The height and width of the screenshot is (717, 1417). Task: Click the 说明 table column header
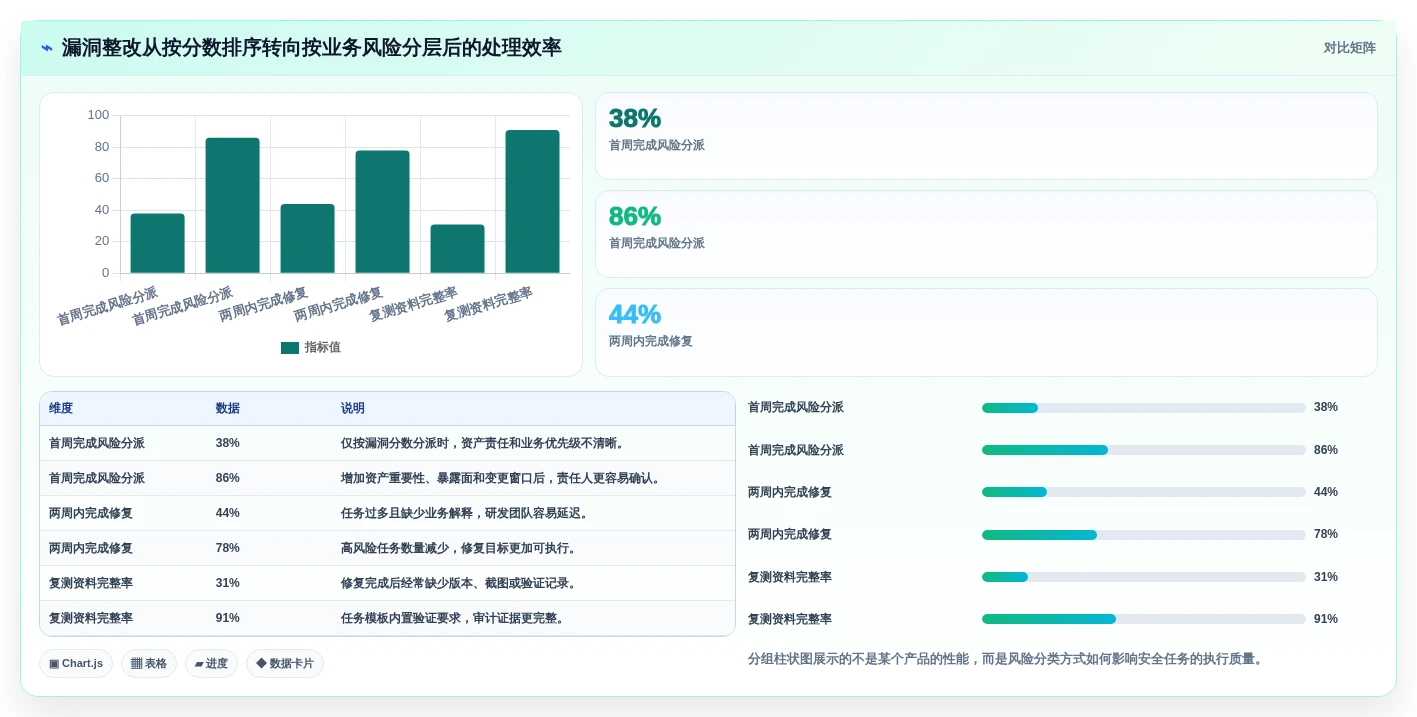(x=353, y=409)
